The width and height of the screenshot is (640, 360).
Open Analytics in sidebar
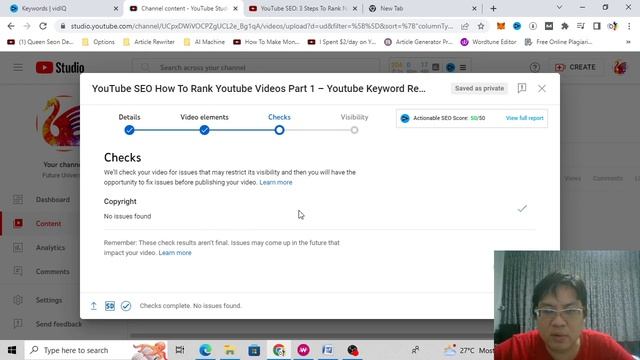41,247
